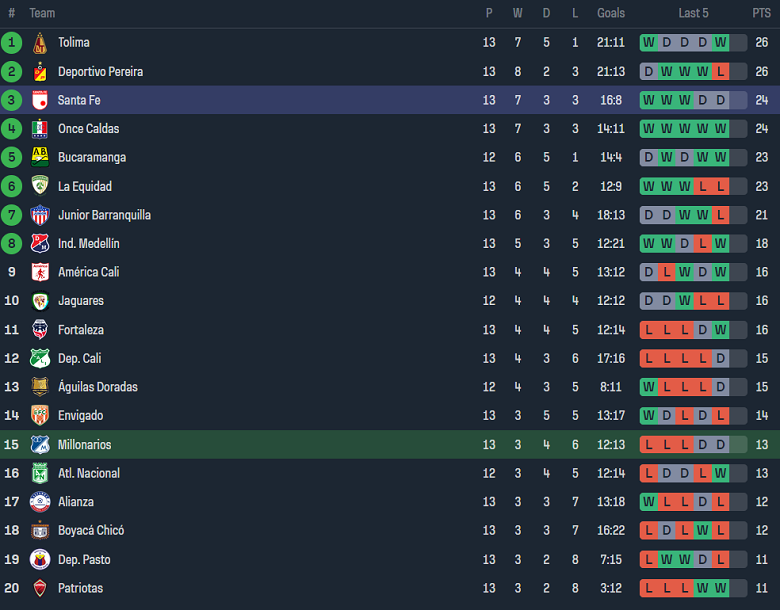
Task: Sort table by PTS column header
Action: point(761,13)
